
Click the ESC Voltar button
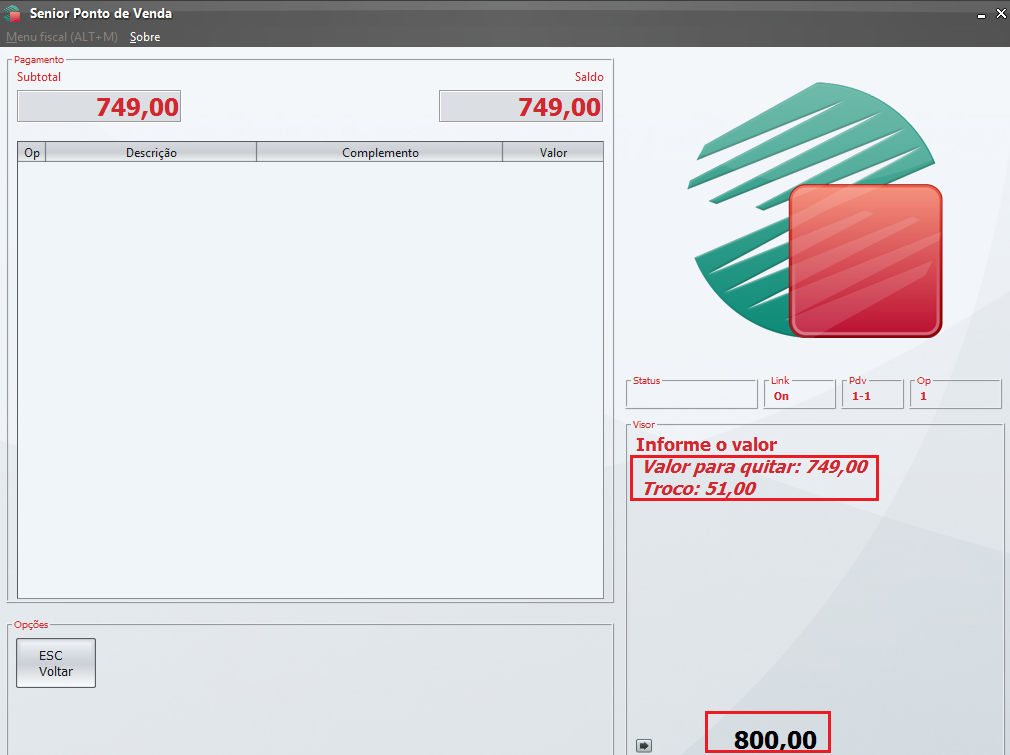point(56,663)
